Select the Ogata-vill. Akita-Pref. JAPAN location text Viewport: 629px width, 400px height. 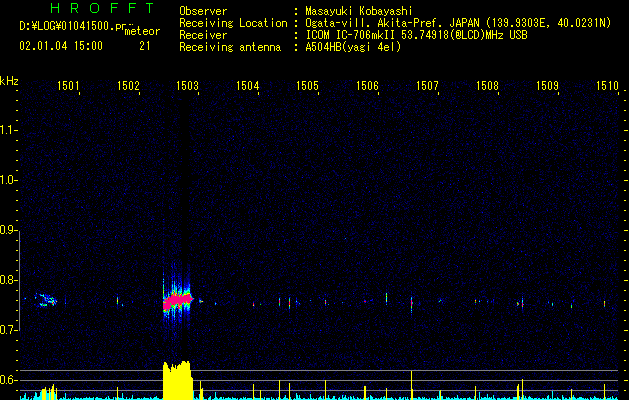click(392, 23)
